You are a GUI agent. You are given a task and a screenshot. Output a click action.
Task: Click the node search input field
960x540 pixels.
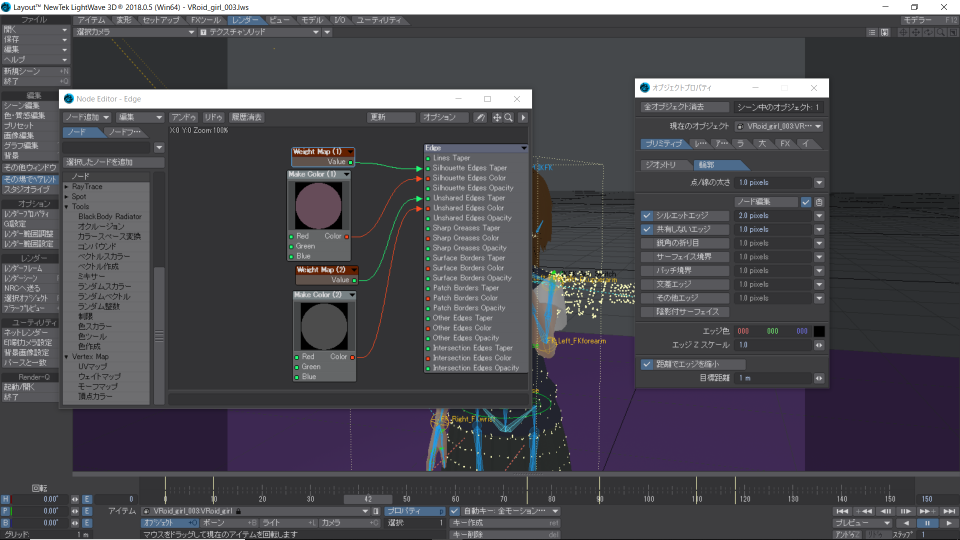click(107, 148)
